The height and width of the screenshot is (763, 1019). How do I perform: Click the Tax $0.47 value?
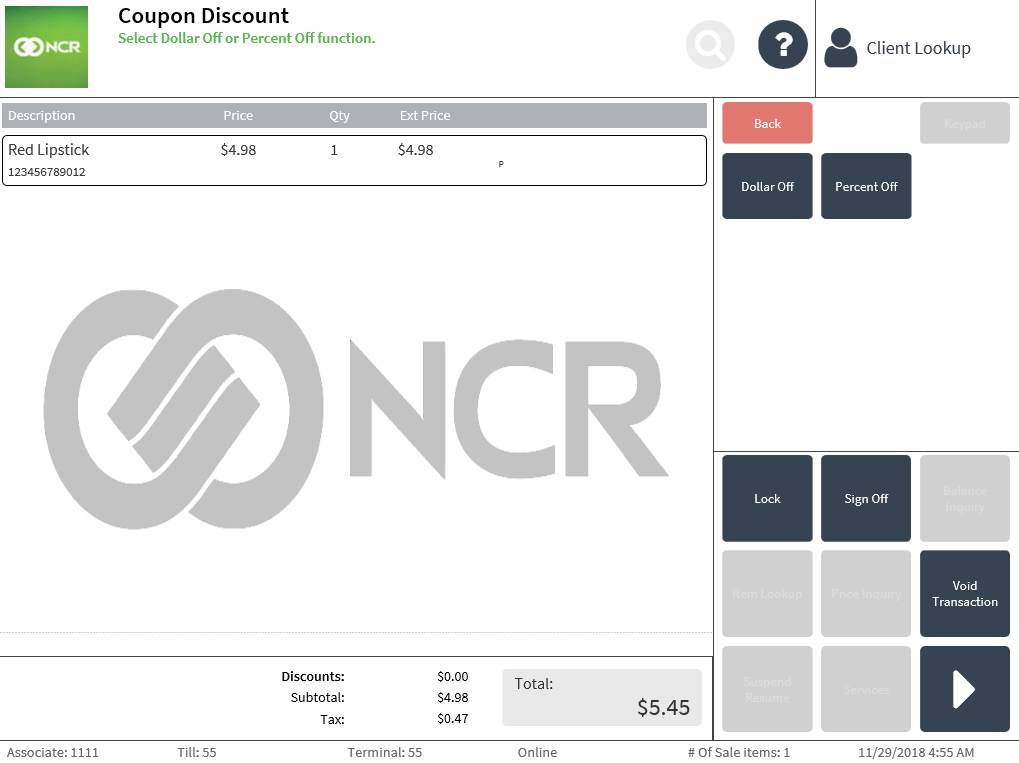coord(452,718)
